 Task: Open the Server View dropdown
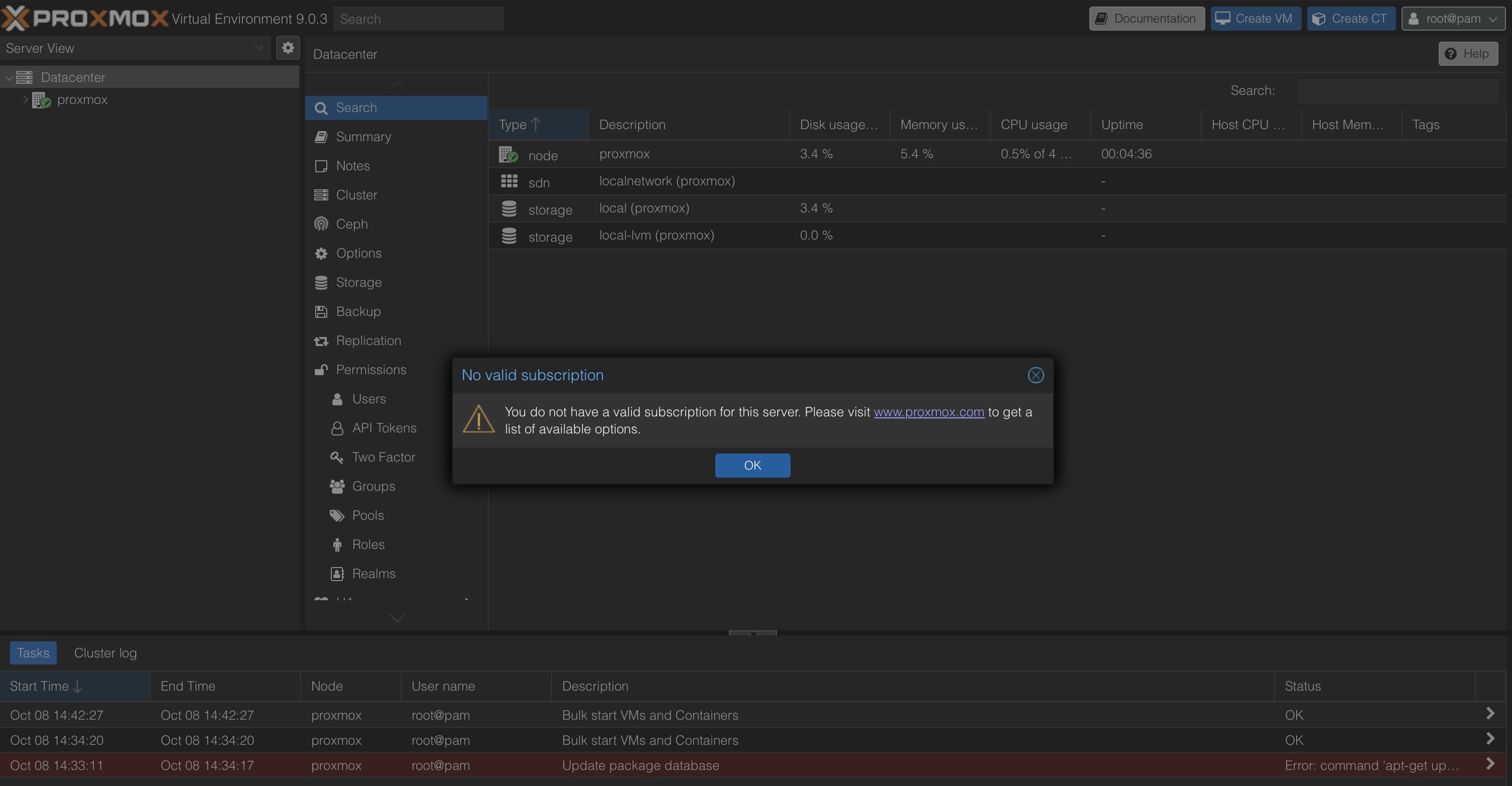(258, 48)
